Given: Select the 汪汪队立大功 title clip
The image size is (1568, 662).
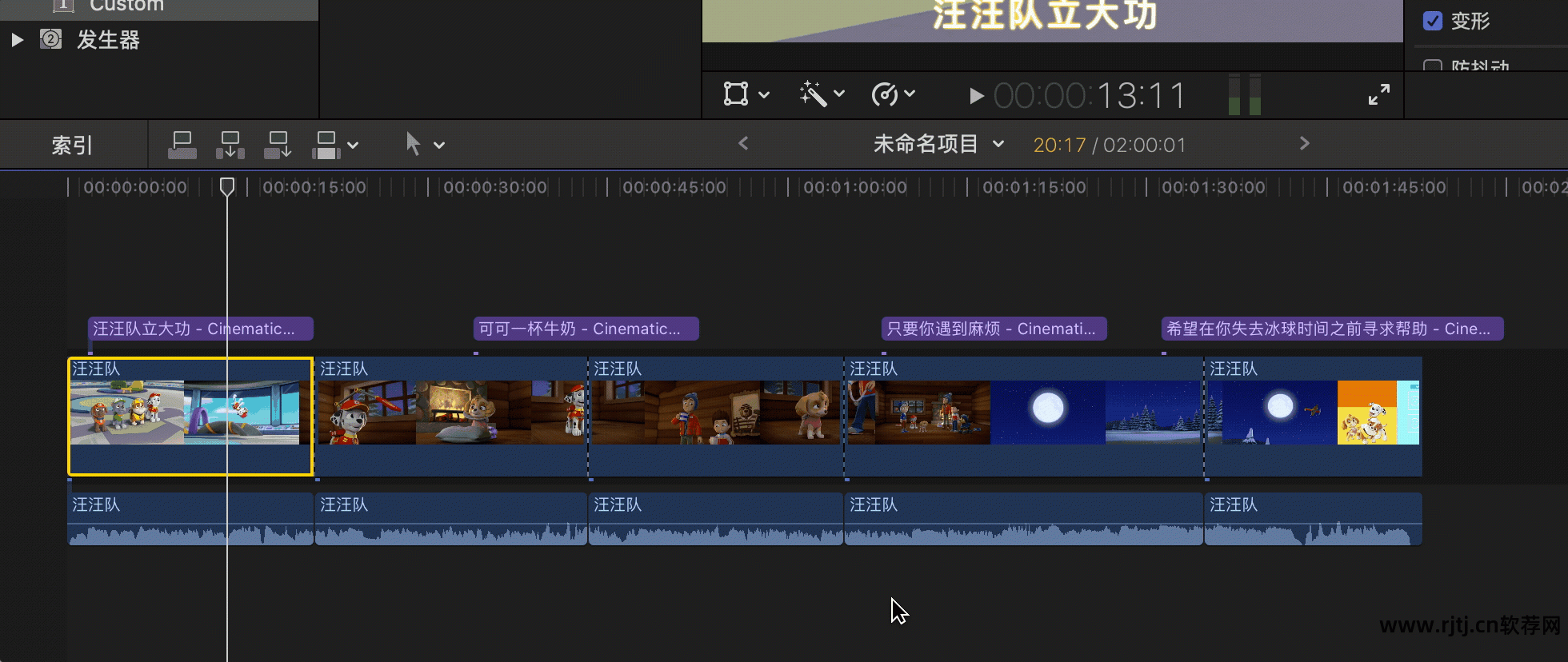Looking at the screenshot, I should coord(201,329).
